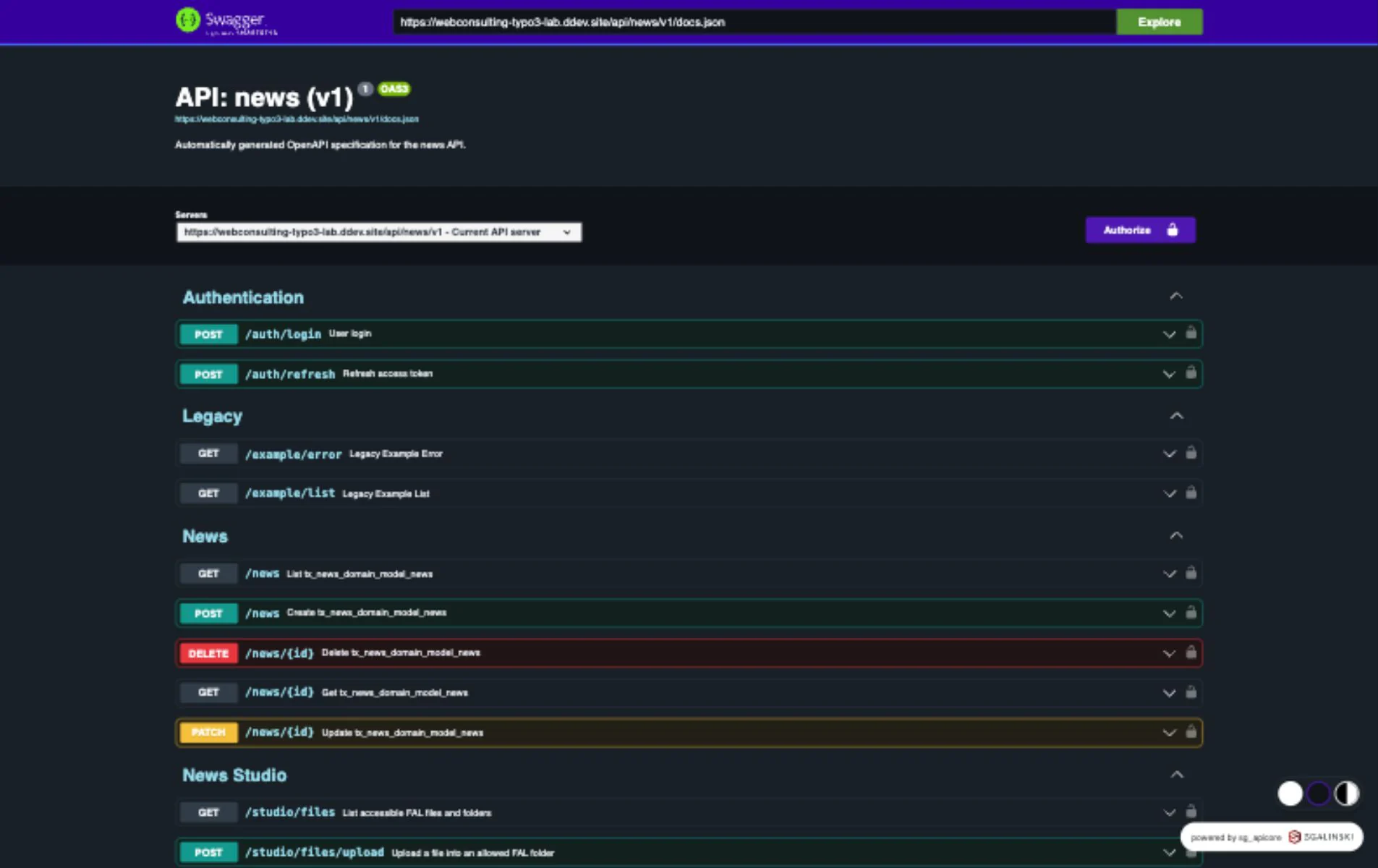Screen dimensions: 1378x868
Task: Collapse the News Studio section
Action: tap(1176, 775)
